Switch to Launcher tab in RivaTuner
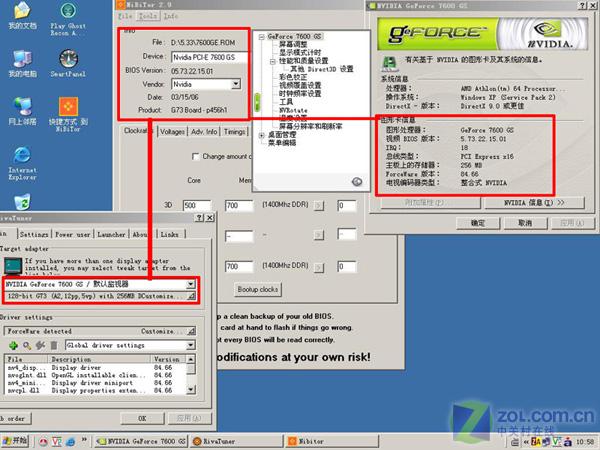 pos(111,234)
